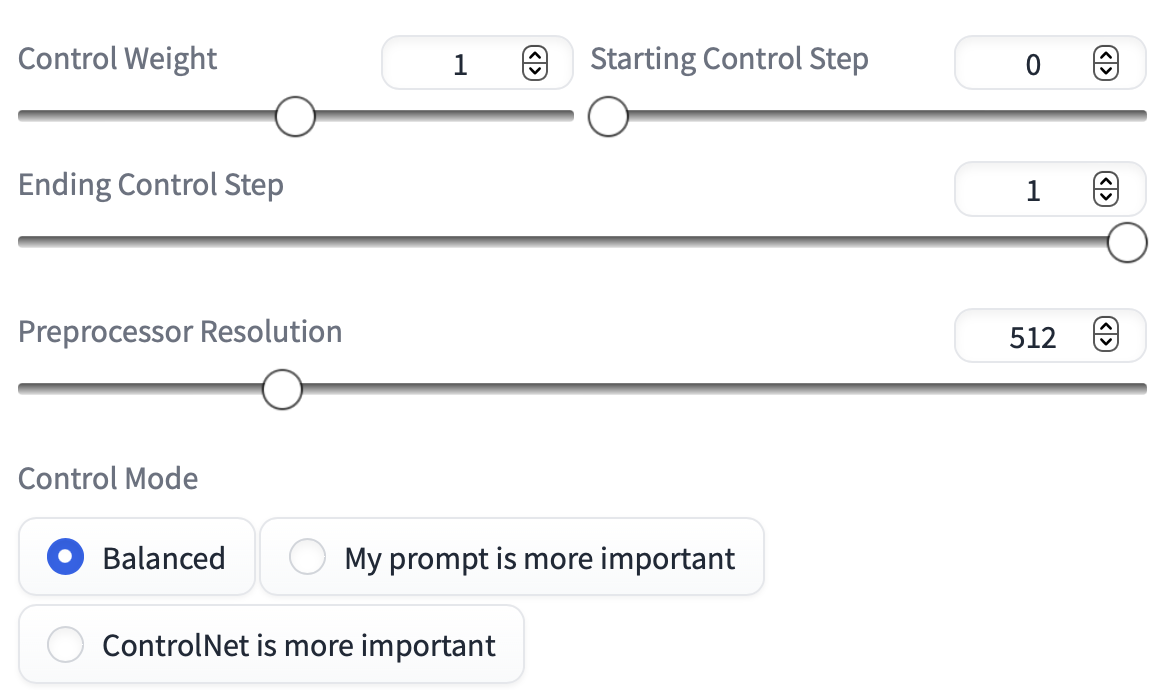Screen dimensions: 1162x690
Task: Click the Ending Control Step stepper arrows
Action: point(1105,189)
